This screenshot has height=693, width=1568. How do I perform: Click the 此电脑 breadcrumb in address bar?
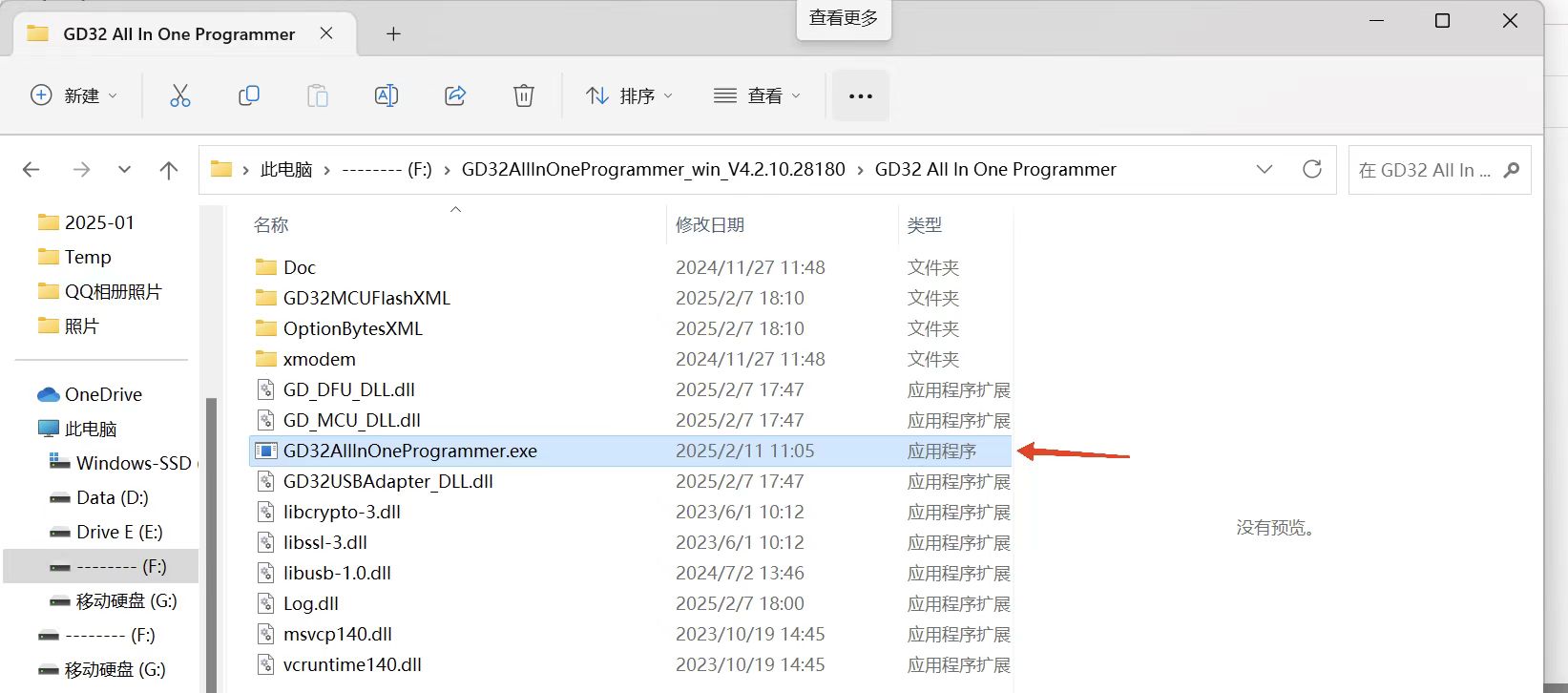coord(286,170)
